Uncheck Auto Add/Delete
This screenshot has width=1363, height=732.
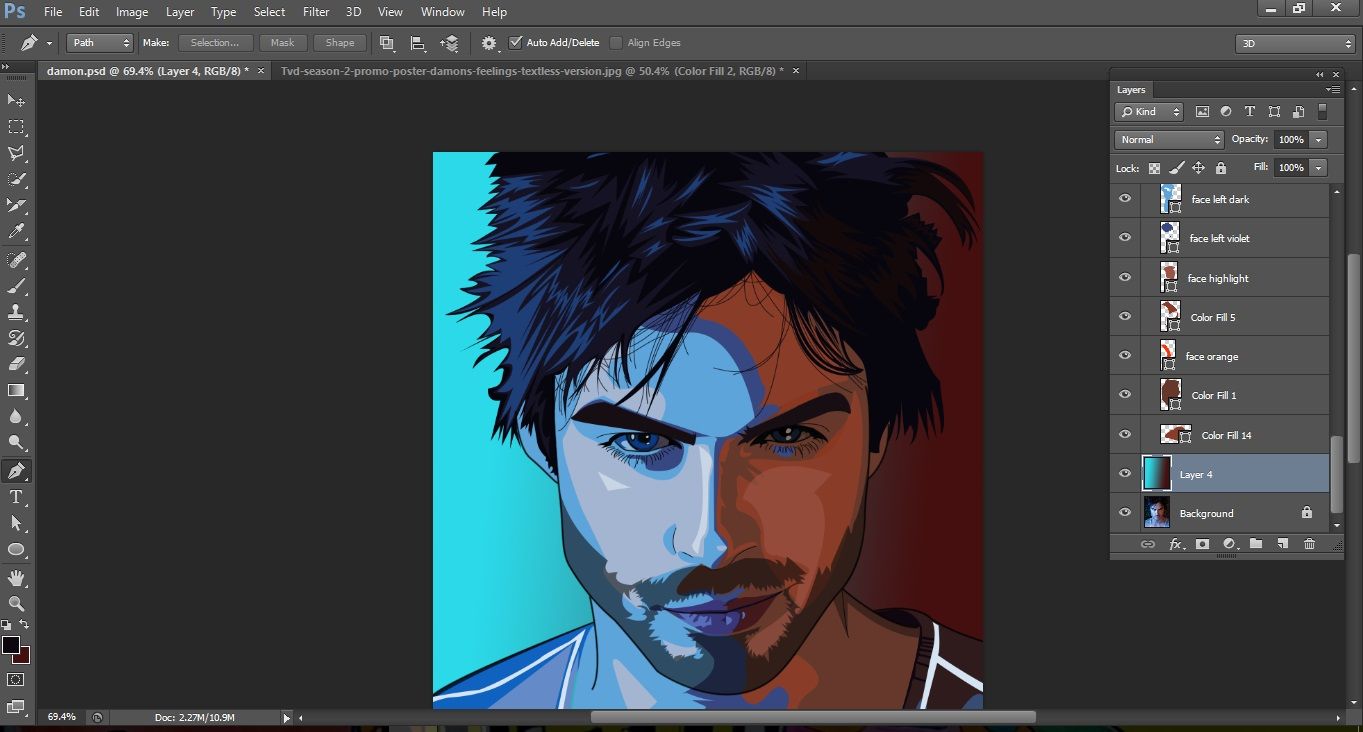516,43
